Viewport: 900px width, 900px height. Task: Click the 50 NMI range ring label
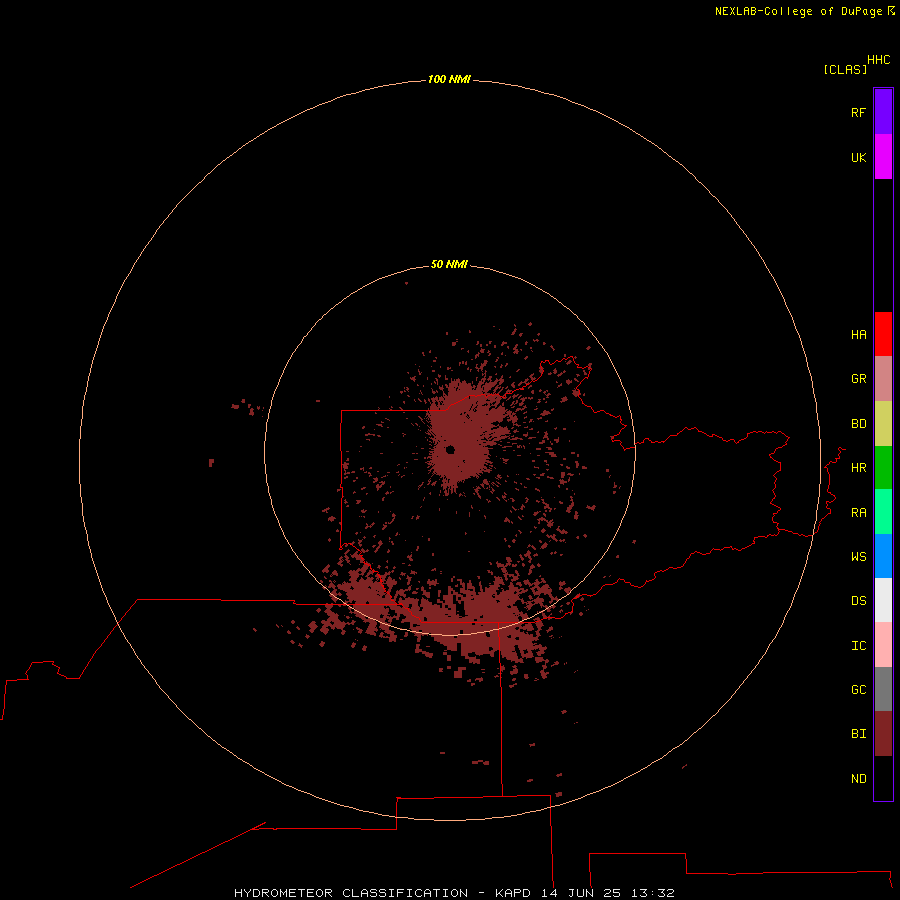pyautogui.click(x=449, y=264)
